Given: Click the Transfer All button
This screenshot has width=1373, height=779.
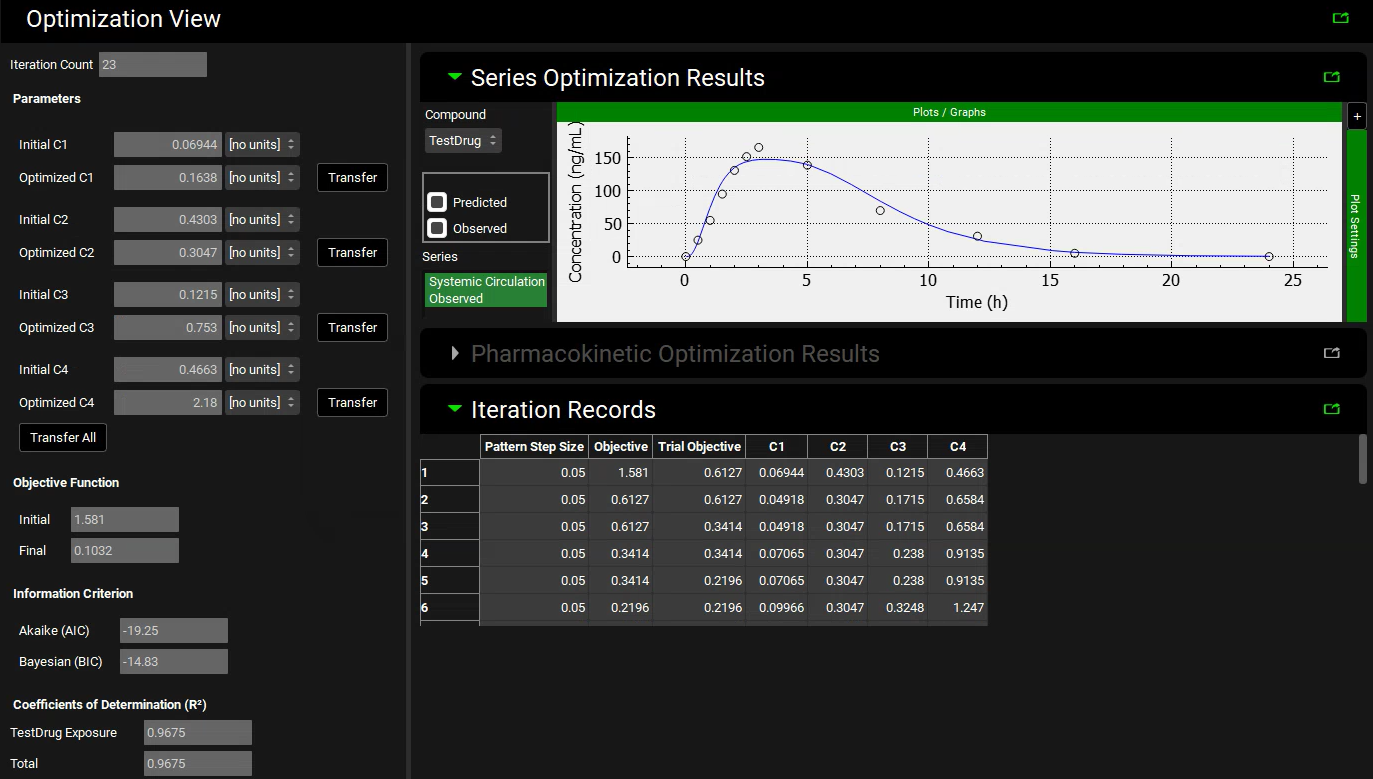Looking at the screenshot, I should [x=63, y=438].
